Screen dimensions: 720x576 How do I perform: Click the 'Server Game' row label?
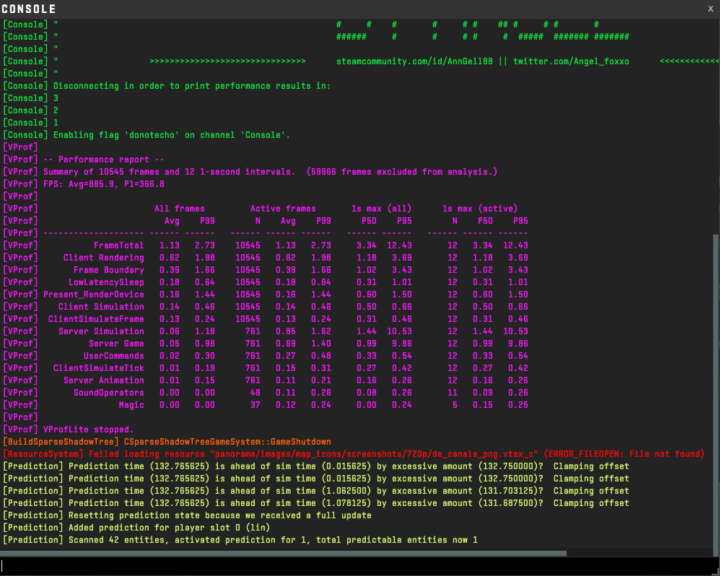coord(116,344)
